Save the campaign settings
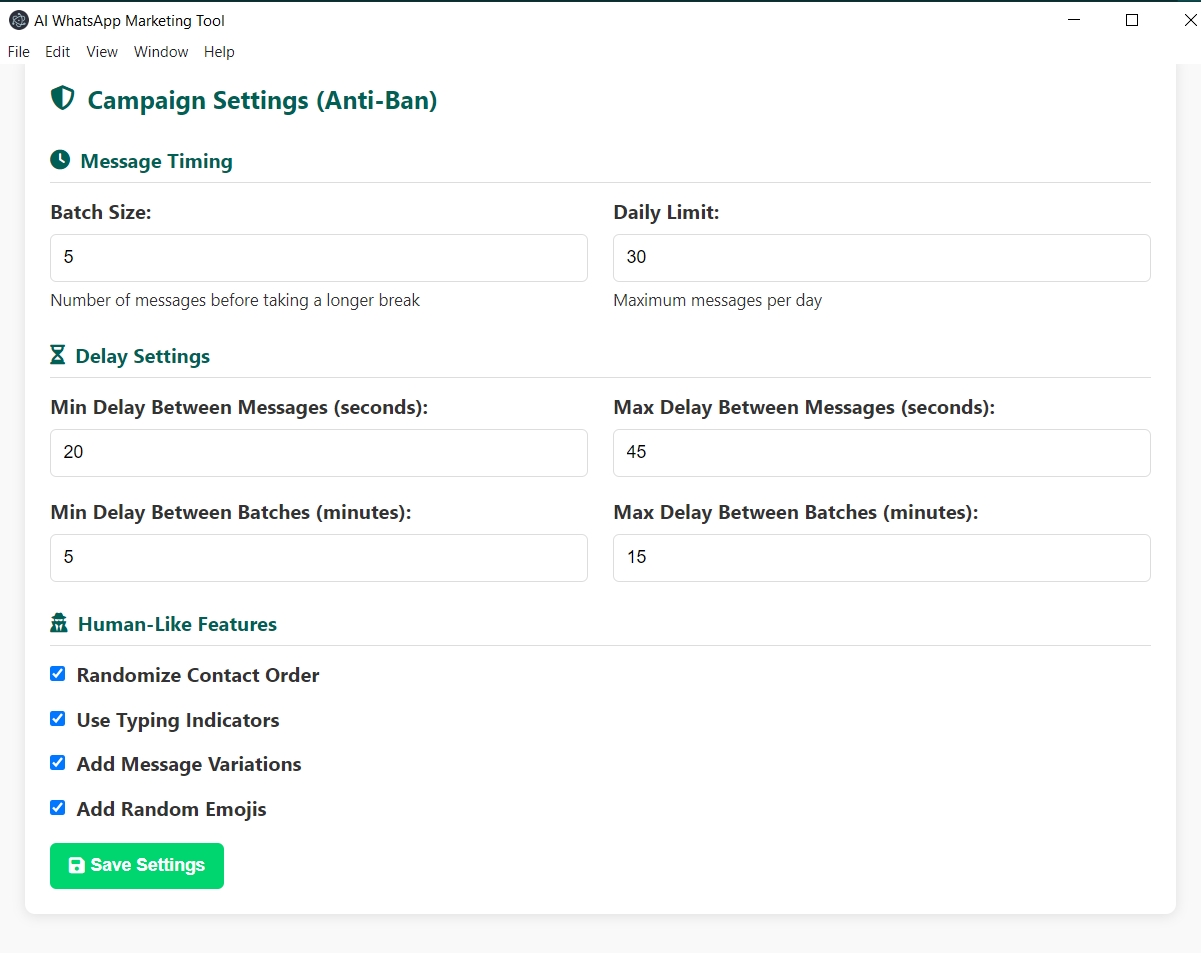The image size is (1201, 953). pyautogui.click(x=137, y=866)
